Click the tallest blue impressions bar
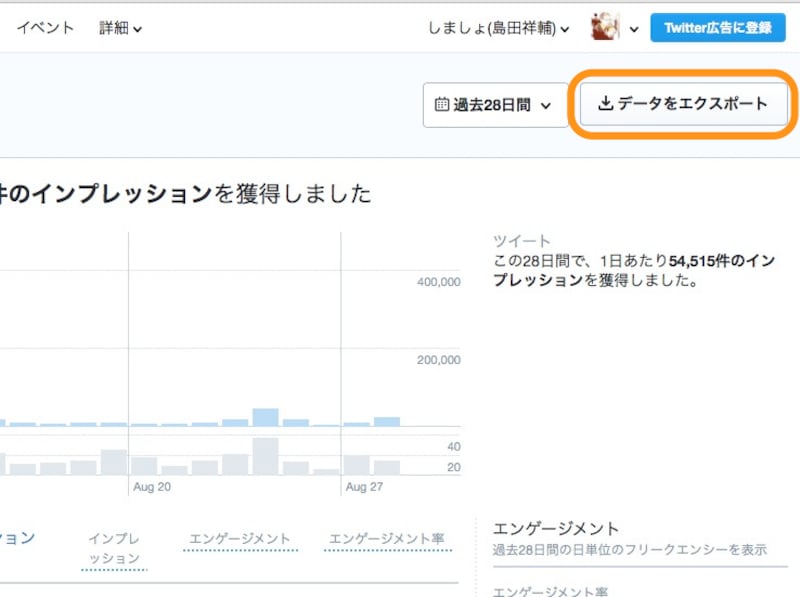The image size is (800, 597). (265, 417)
